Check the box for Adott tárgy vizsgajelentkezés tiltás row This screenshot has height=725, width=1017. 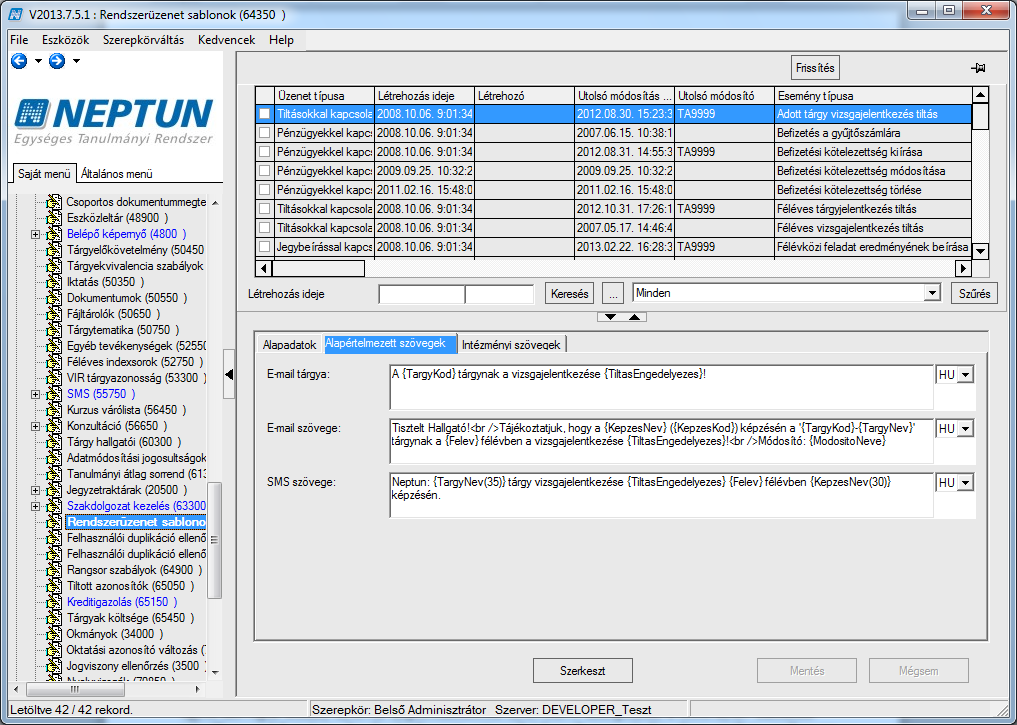(x=265, y=113)
